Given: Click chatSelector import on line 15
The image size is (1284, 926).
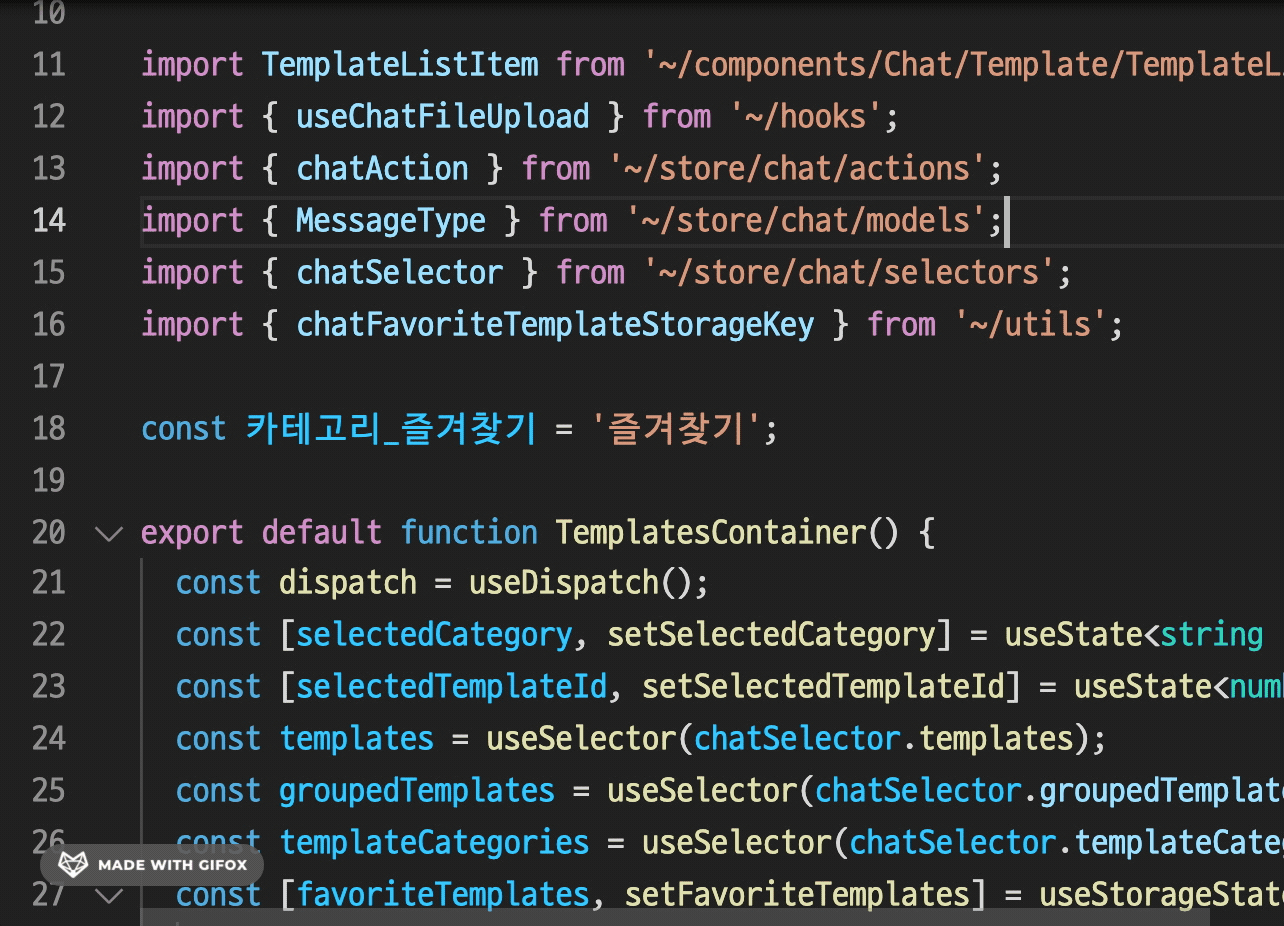Looking at the screenshot, I should [x=400, y=273].
